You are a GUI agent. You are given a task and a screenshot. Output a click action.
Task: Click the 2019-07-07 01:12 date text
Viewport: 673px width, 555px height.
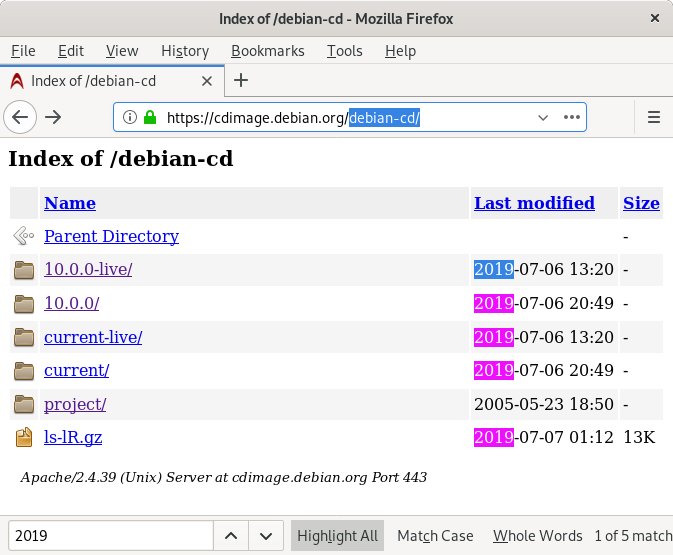click(x=544, y=437)
